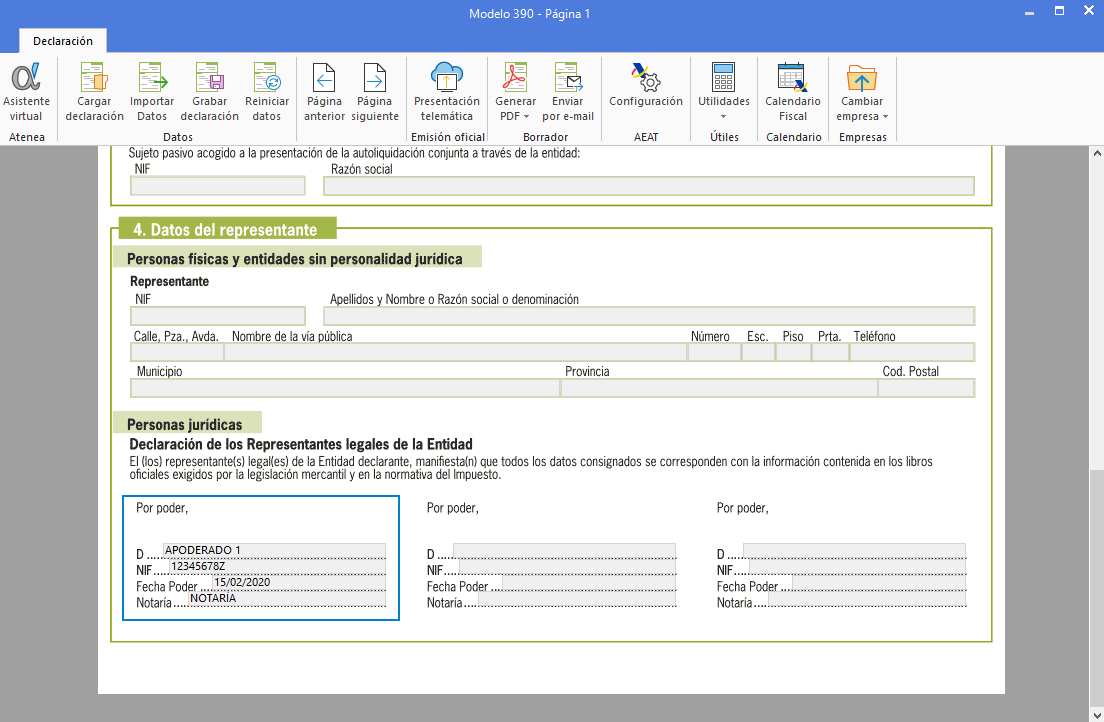
Task: Click Provincia field
Action: click(719, 387)
